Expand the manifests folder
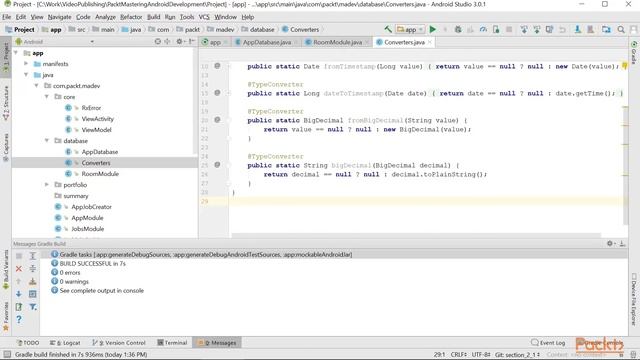The height and width of the screenshot is (360, 640). (x=26, y=64)
